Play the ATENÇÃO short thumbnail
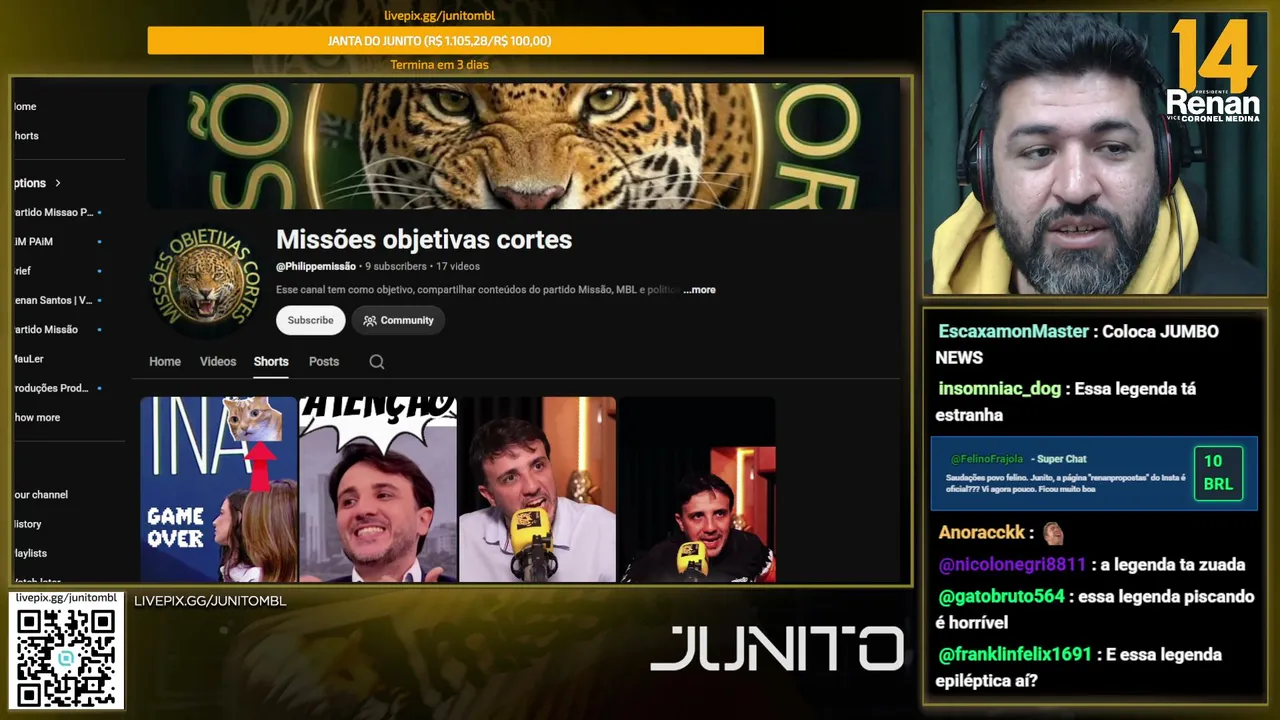1280x720 pixels. click(x=378, y=489)
